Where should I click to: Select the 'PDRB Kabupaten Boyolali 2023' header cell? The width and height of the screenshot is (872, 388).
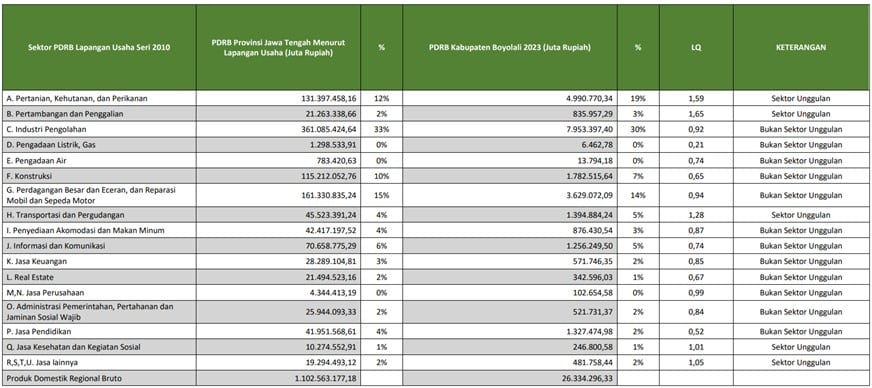click(509, 47)
